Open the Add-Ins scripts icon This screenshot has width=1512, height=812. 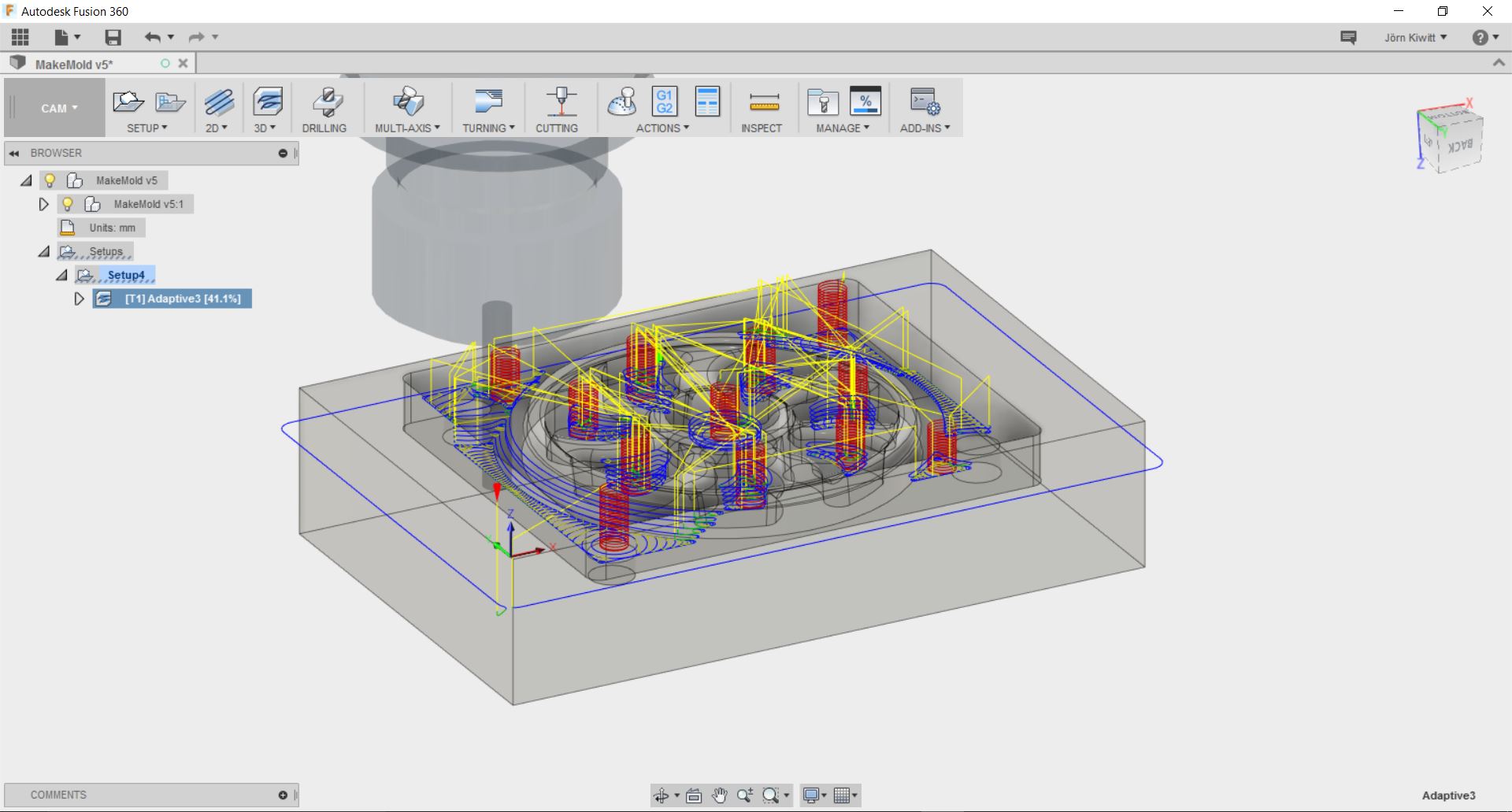[x=925, y=102]
